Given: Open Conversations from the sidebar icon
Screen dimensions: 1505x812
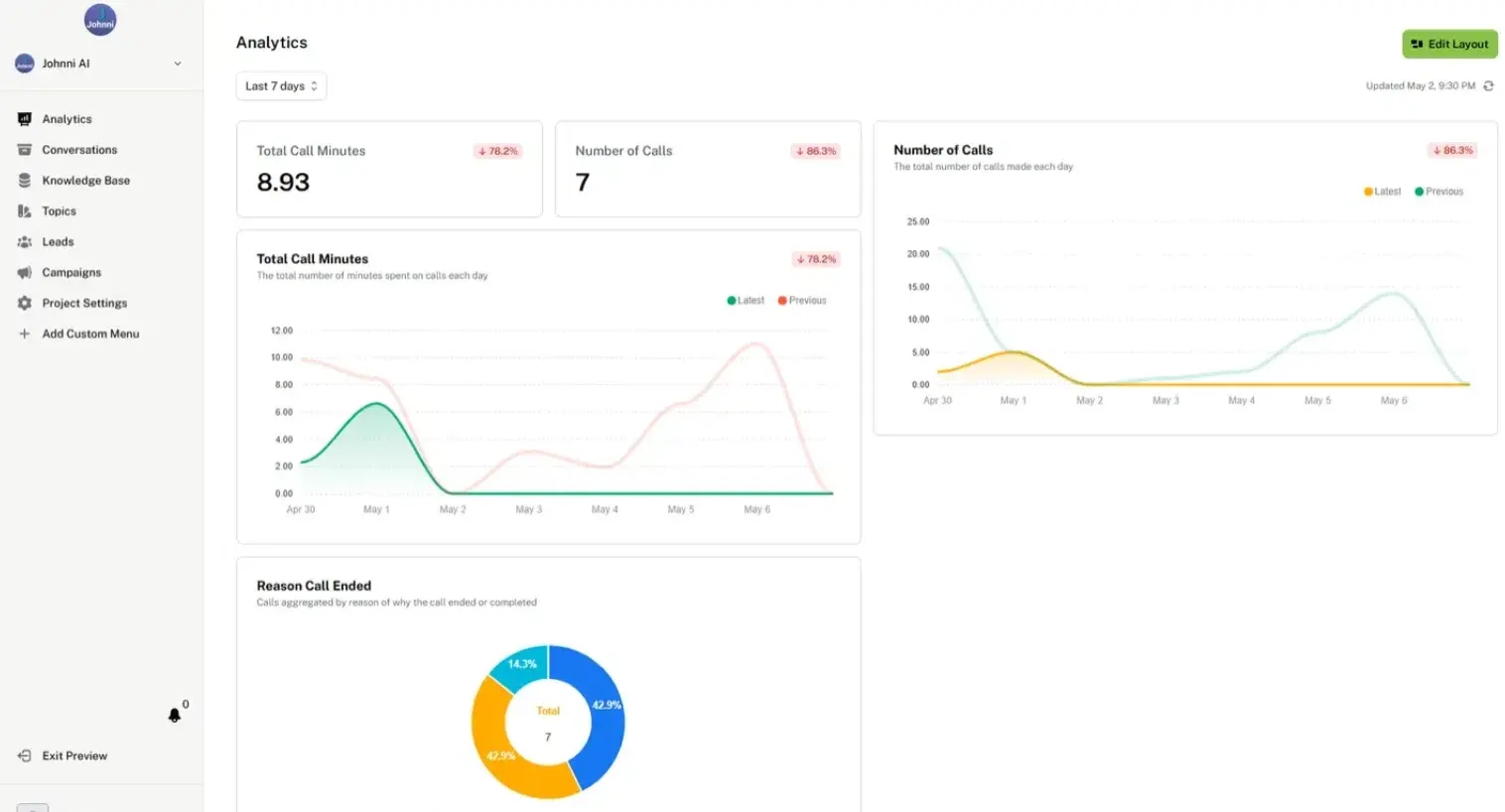Looking at the screenshot, I should click(x=24, y=149).
